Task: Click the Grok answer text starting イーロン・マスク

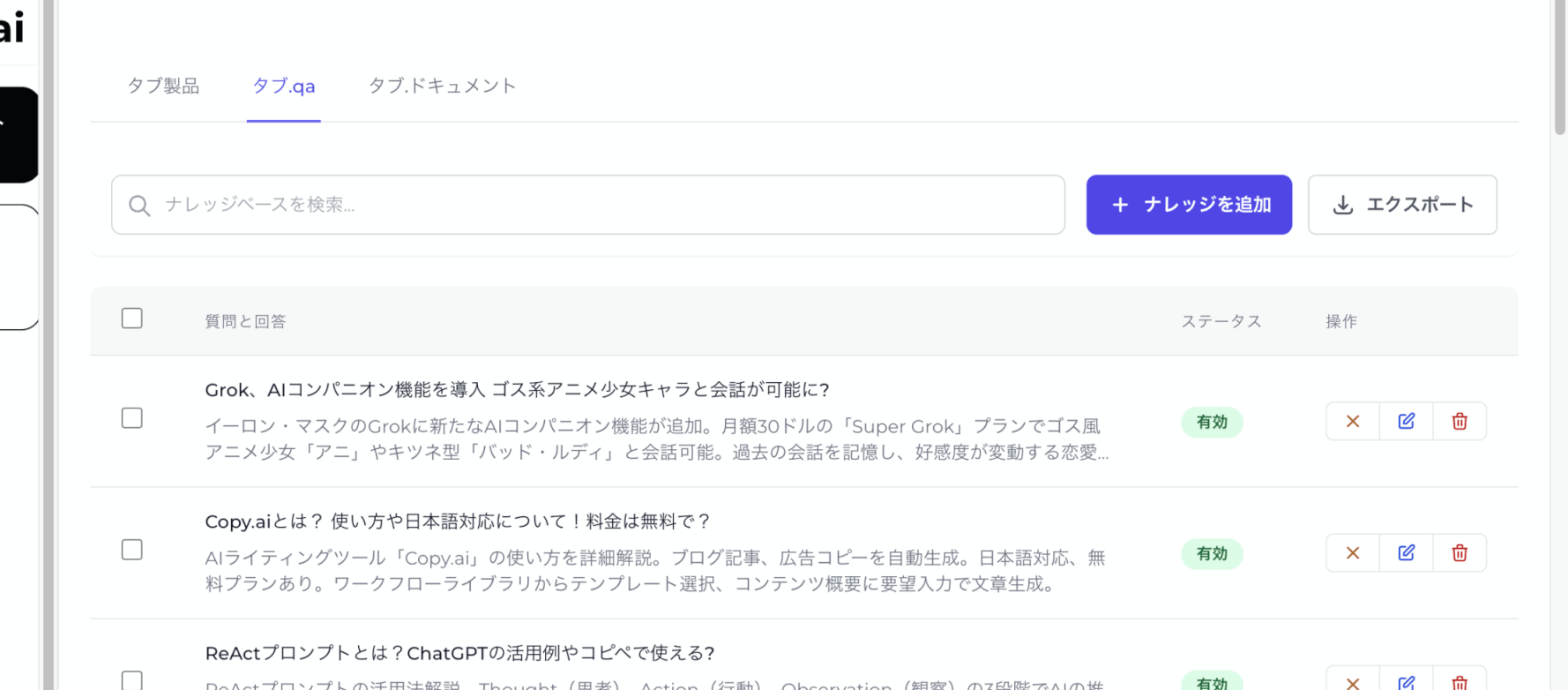Action: tap(657, 439)
